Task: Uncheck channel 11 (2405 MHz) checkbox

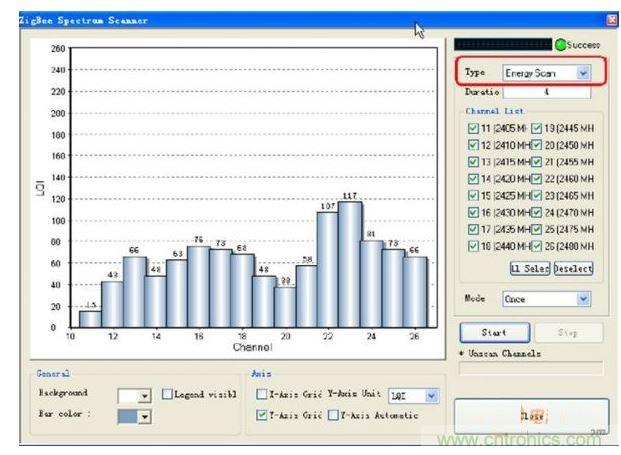Action: click(474, 128)
